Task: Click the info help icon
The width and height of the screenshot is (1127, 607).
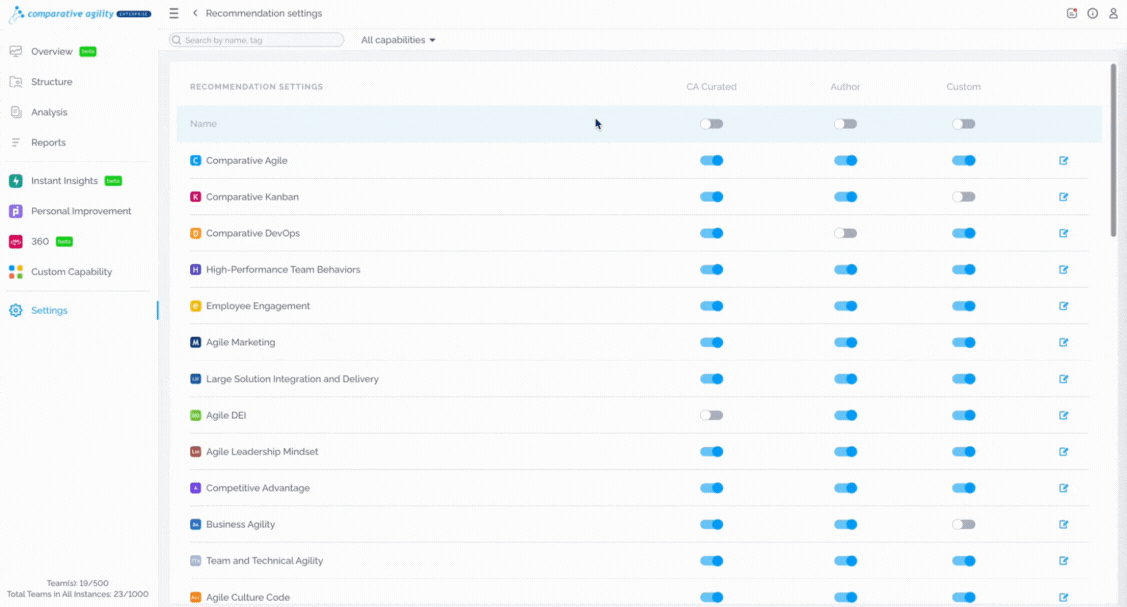Action: point(1092,14)
